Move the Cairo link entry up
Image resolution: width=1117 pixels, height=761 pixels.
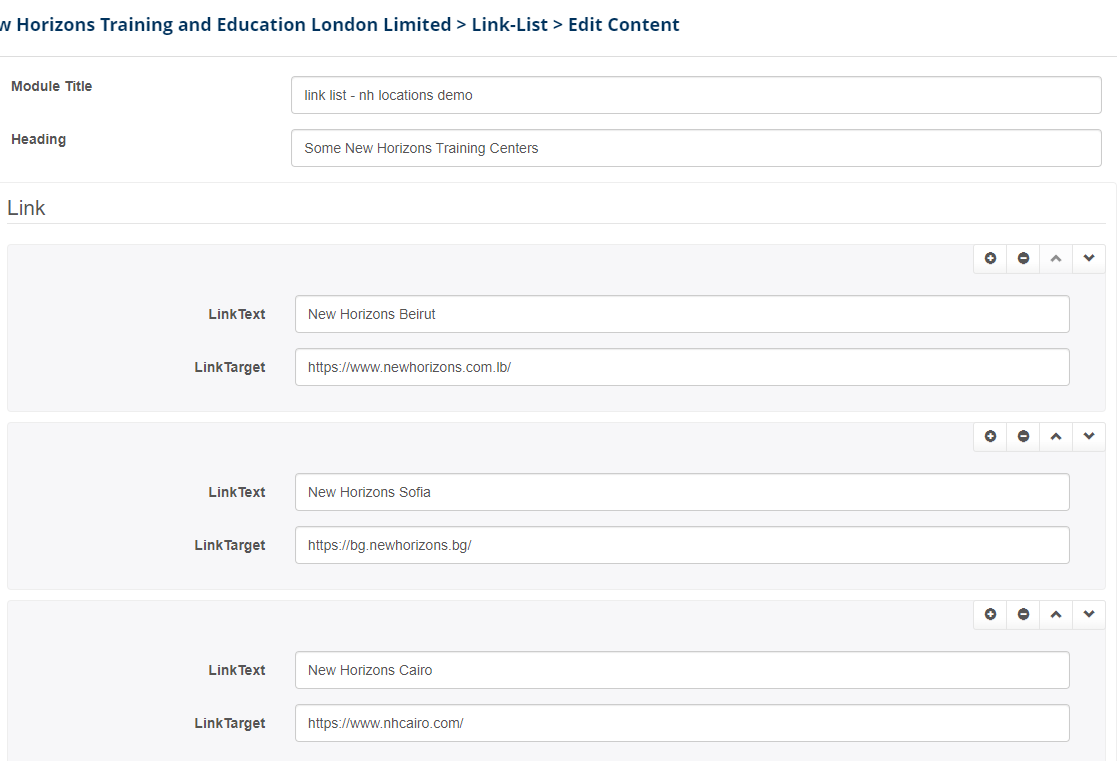1056,614
